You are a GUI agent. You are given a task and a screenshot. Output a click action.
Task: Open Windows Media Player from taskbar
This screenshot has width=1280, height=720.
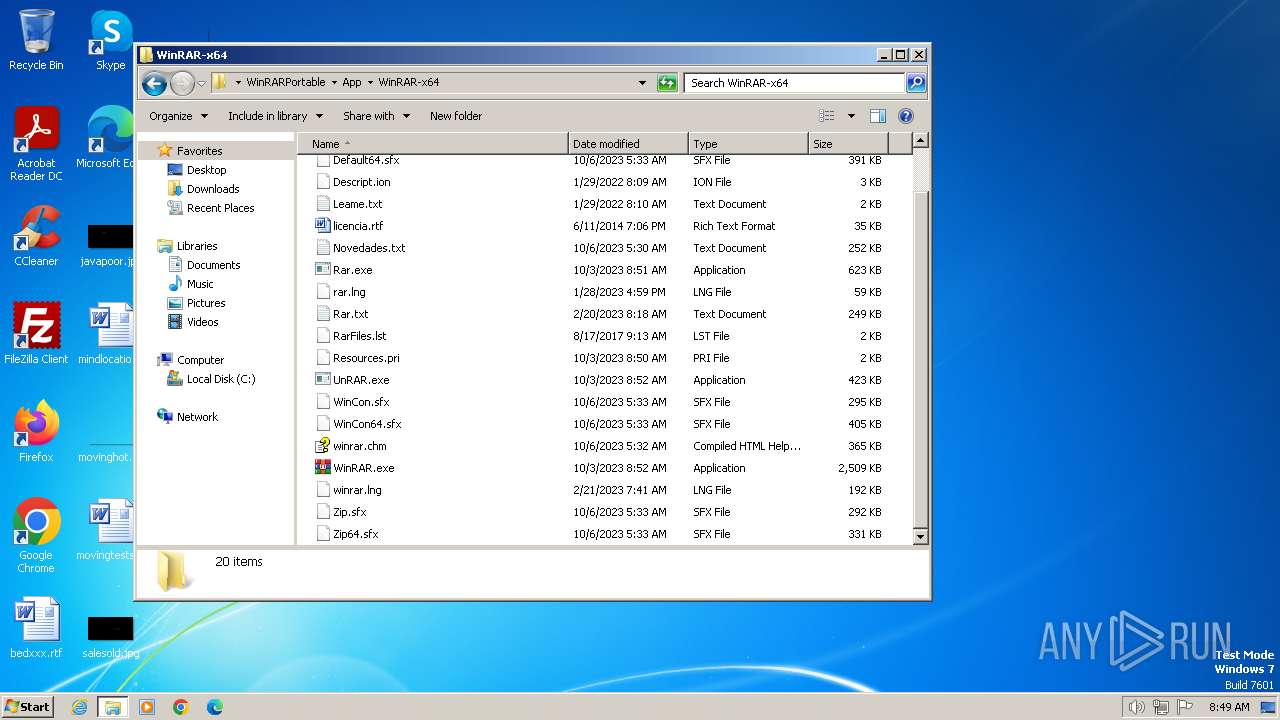click(147, 707)
